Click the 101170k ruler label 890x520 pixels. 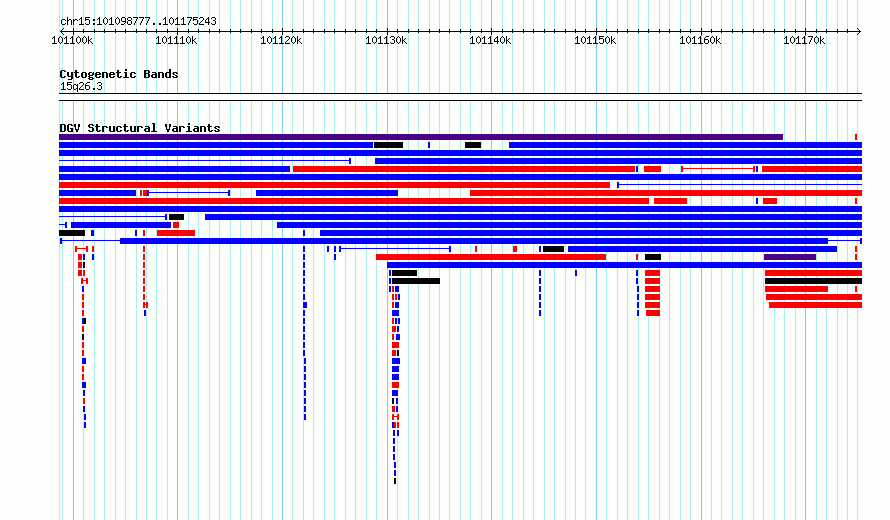pos(804,40)
